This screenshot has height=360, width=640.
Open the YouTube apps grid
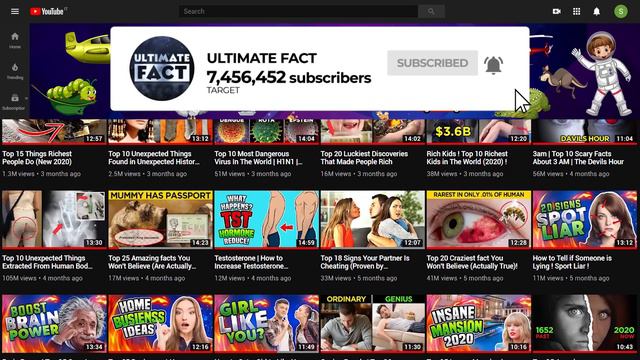coord(576,11)
